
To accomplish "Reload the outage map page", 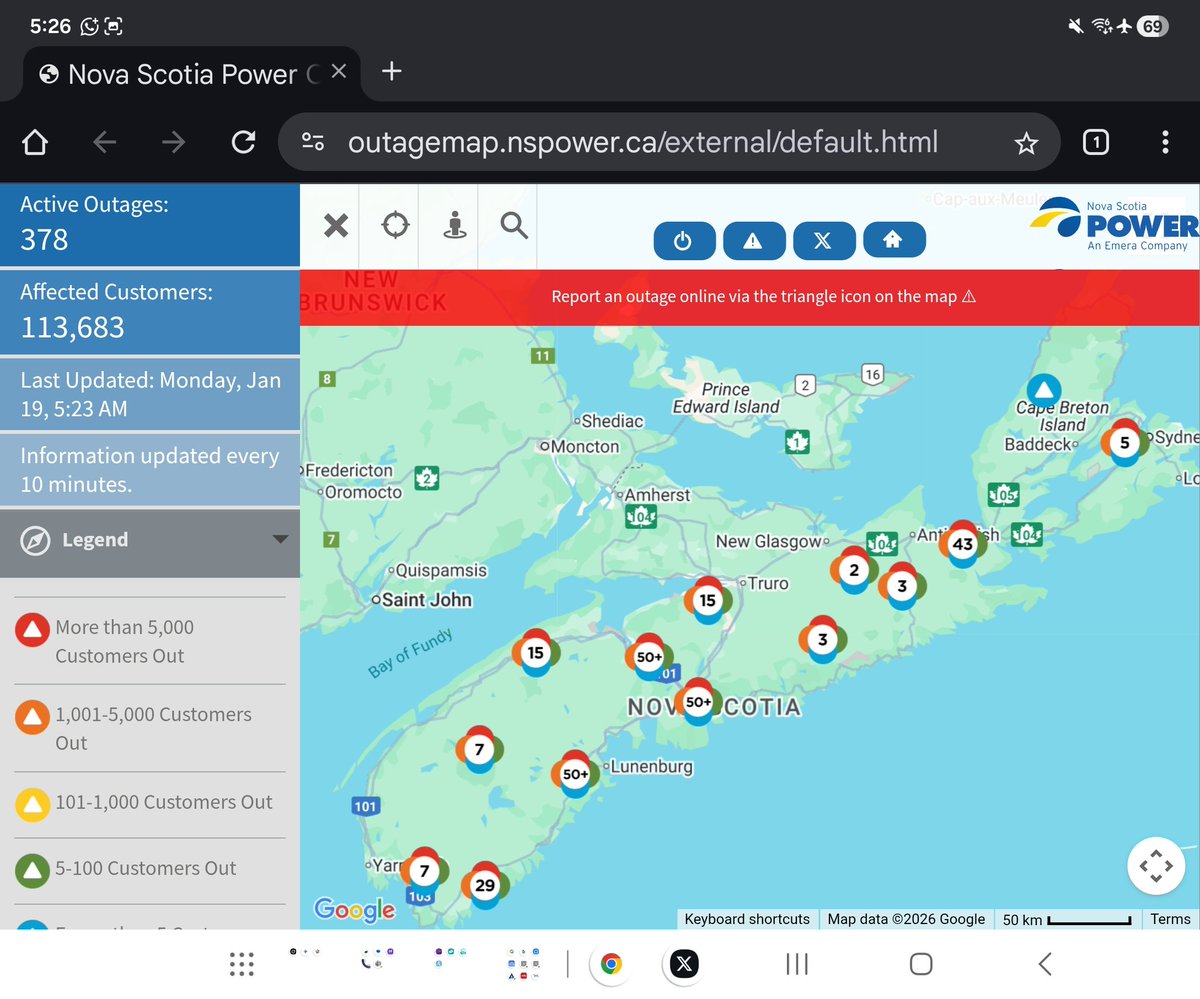I will [243, 143].
